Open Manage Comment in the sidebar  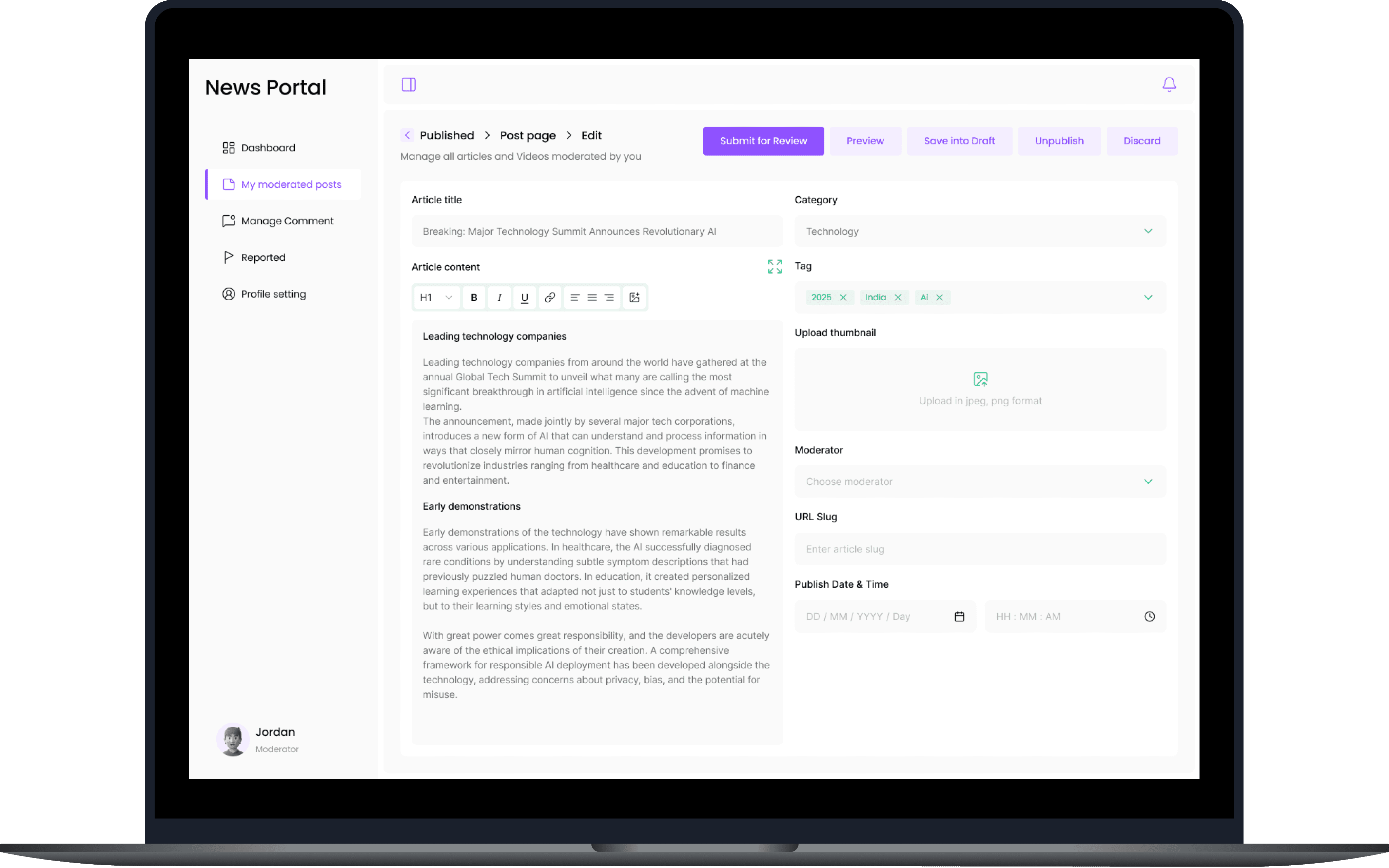(x=287, y=221)
